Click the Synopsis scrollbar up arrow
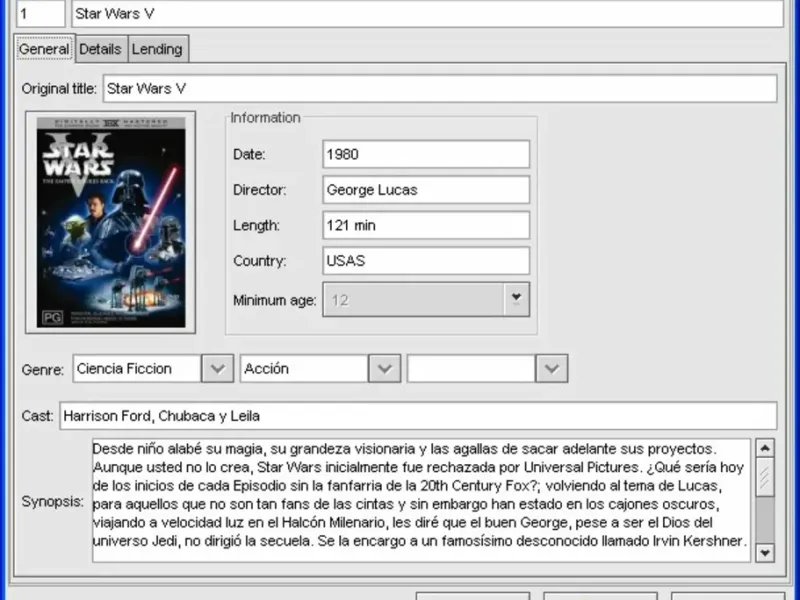The height and width of the screenshot is (600, 800). click(x=765, y=448)
